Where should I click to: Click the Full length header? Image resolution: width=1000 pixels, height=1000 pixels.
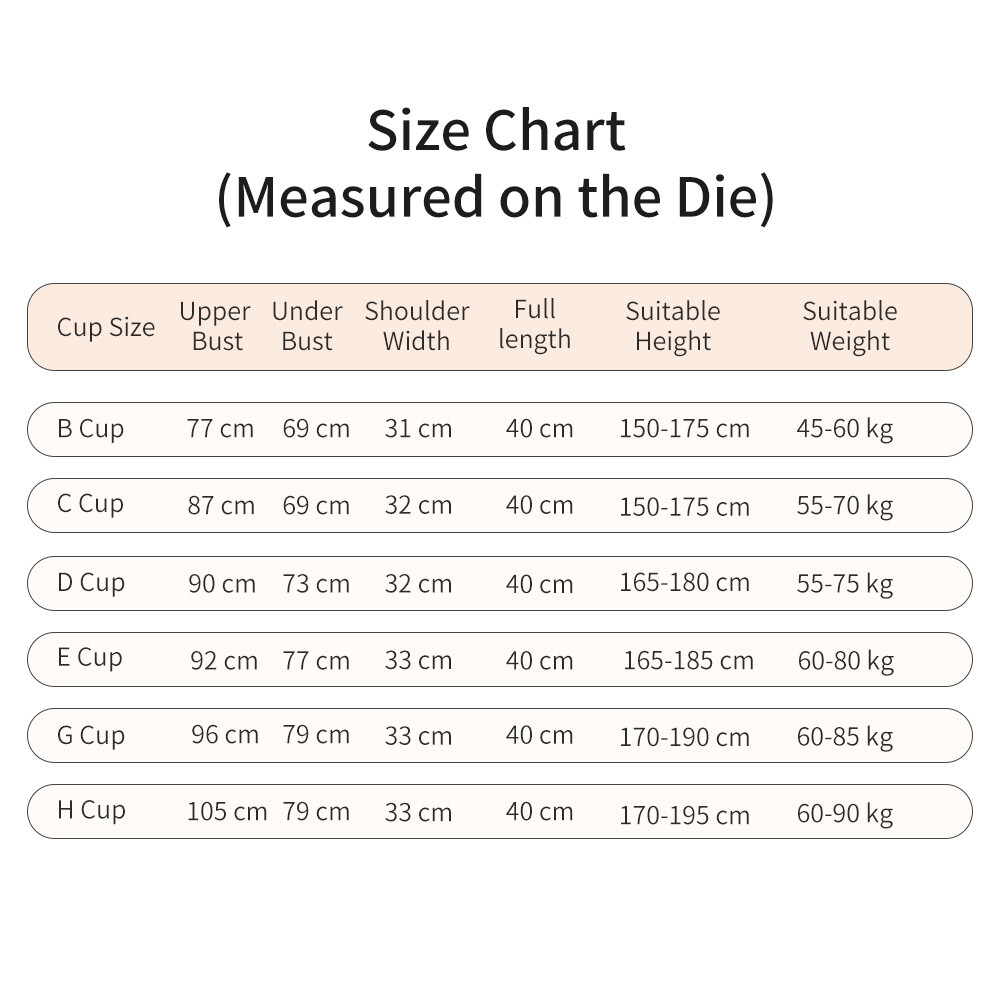tap(534, 324)
